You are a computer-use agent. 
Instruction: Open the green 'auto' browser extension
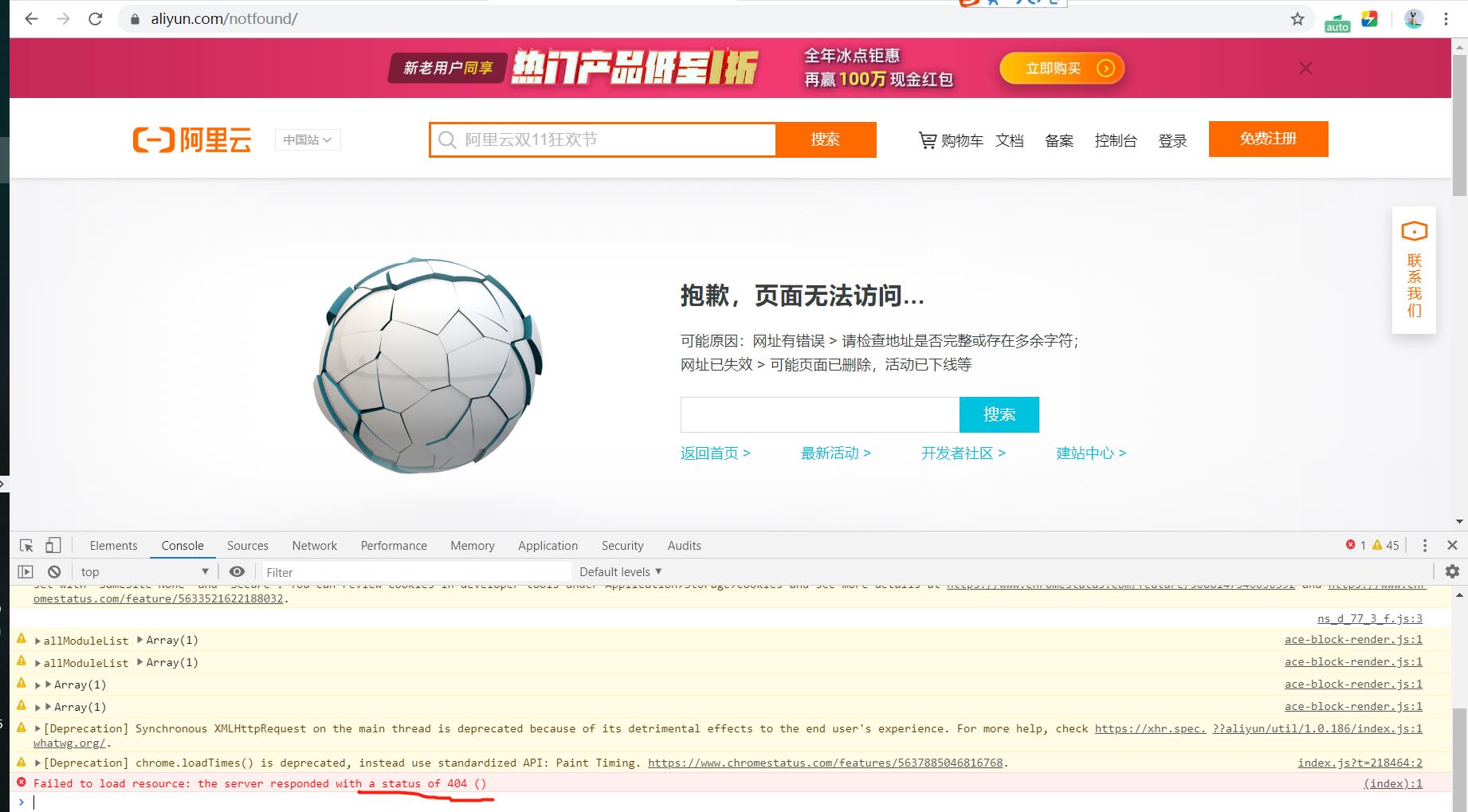(x=1337, y=22)
